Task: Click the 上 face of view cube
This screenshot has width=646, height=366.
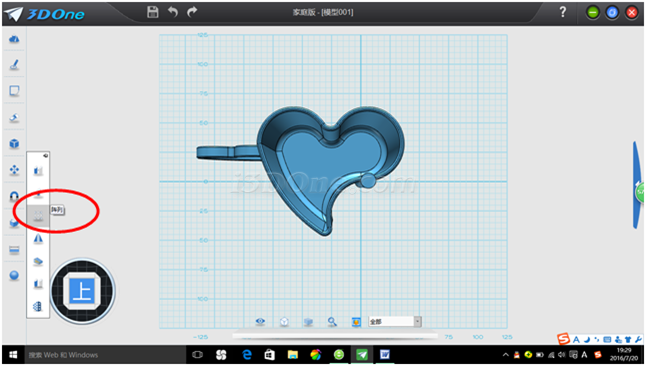Action: [x=82, y=291]
